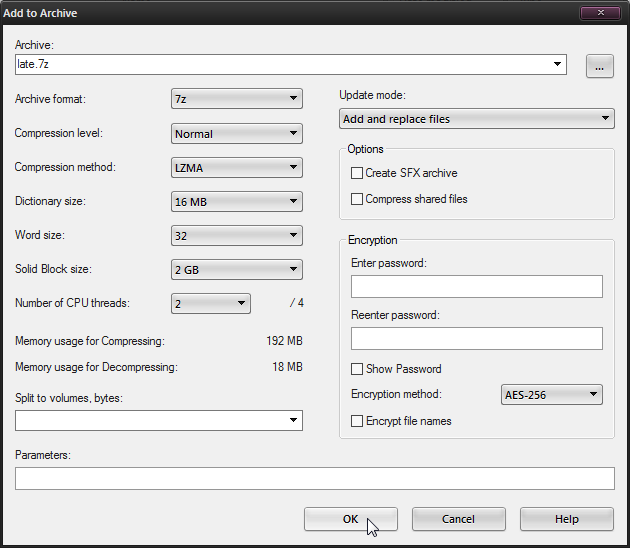Click the Cancel button

[x=458, y=519]
